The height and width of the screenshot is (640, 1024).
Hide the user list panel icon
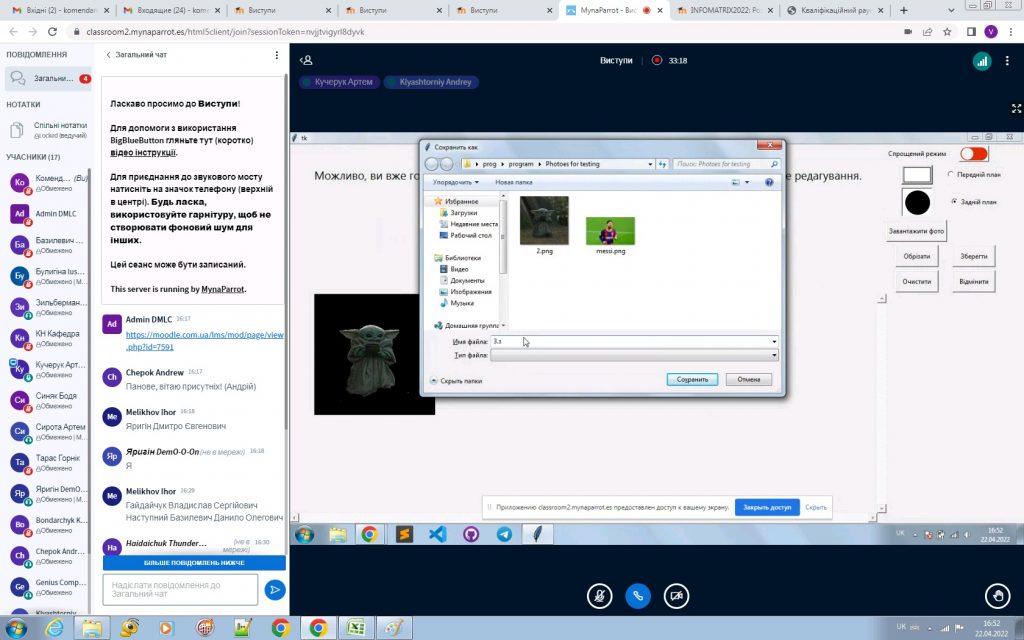[307, 60]
